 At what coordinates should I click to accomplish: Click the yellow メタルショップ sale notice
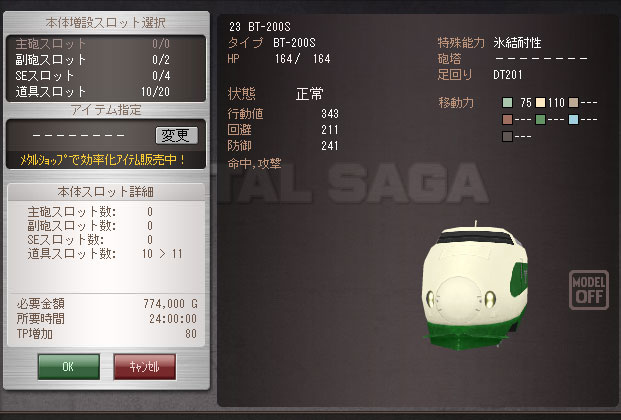point(103,160)
